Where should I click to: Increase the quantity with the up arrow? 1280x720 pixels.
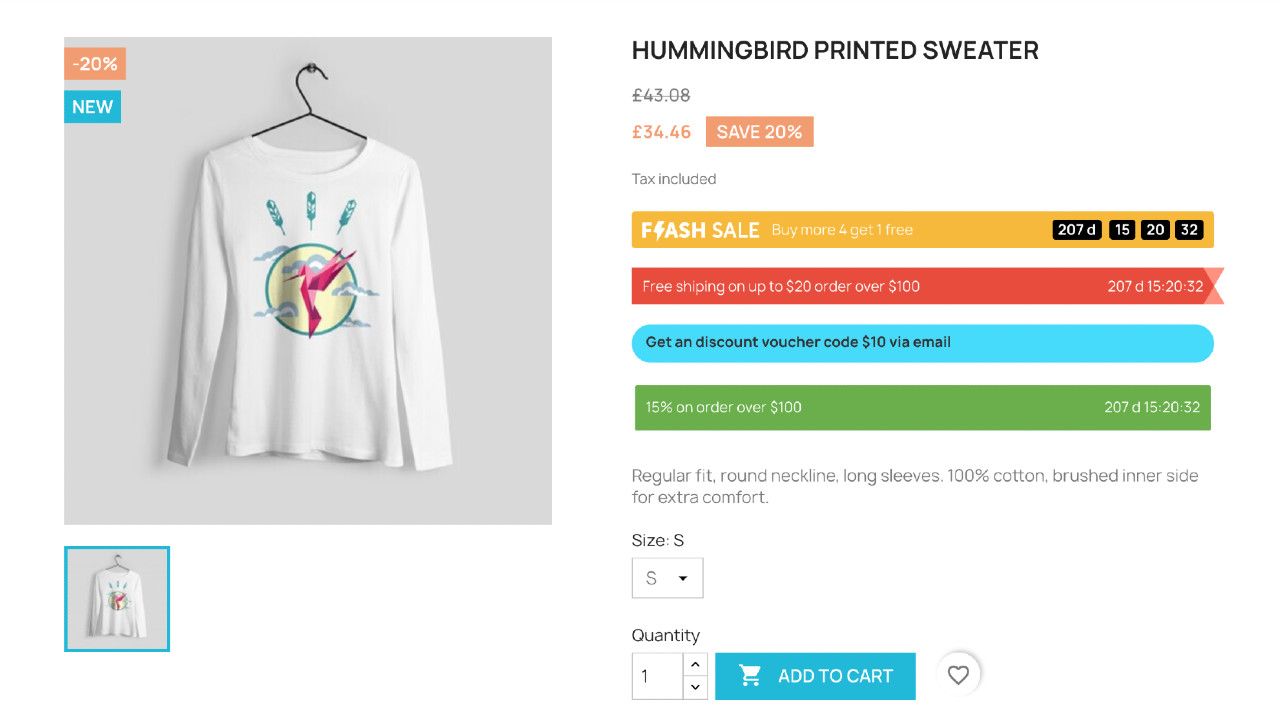(695, 664)
